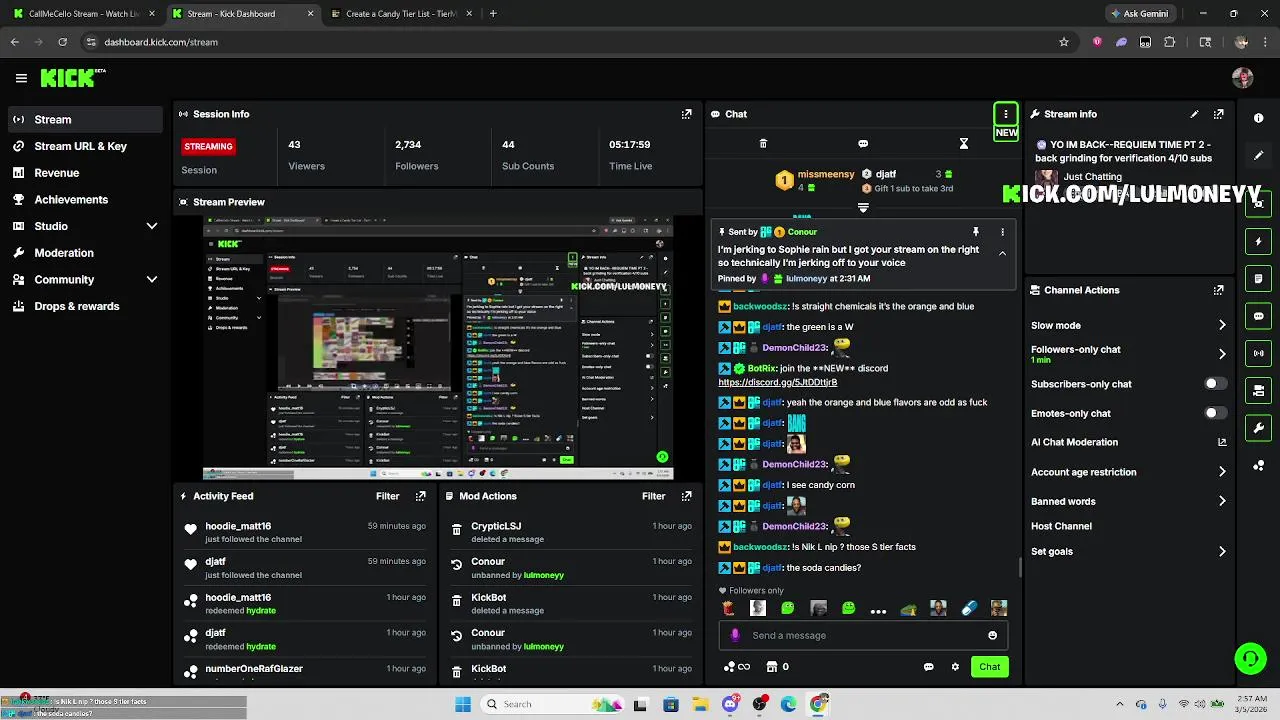Open the discord.gg link in chat
This screenshot has width=1280, height=720.
(777, 382)
